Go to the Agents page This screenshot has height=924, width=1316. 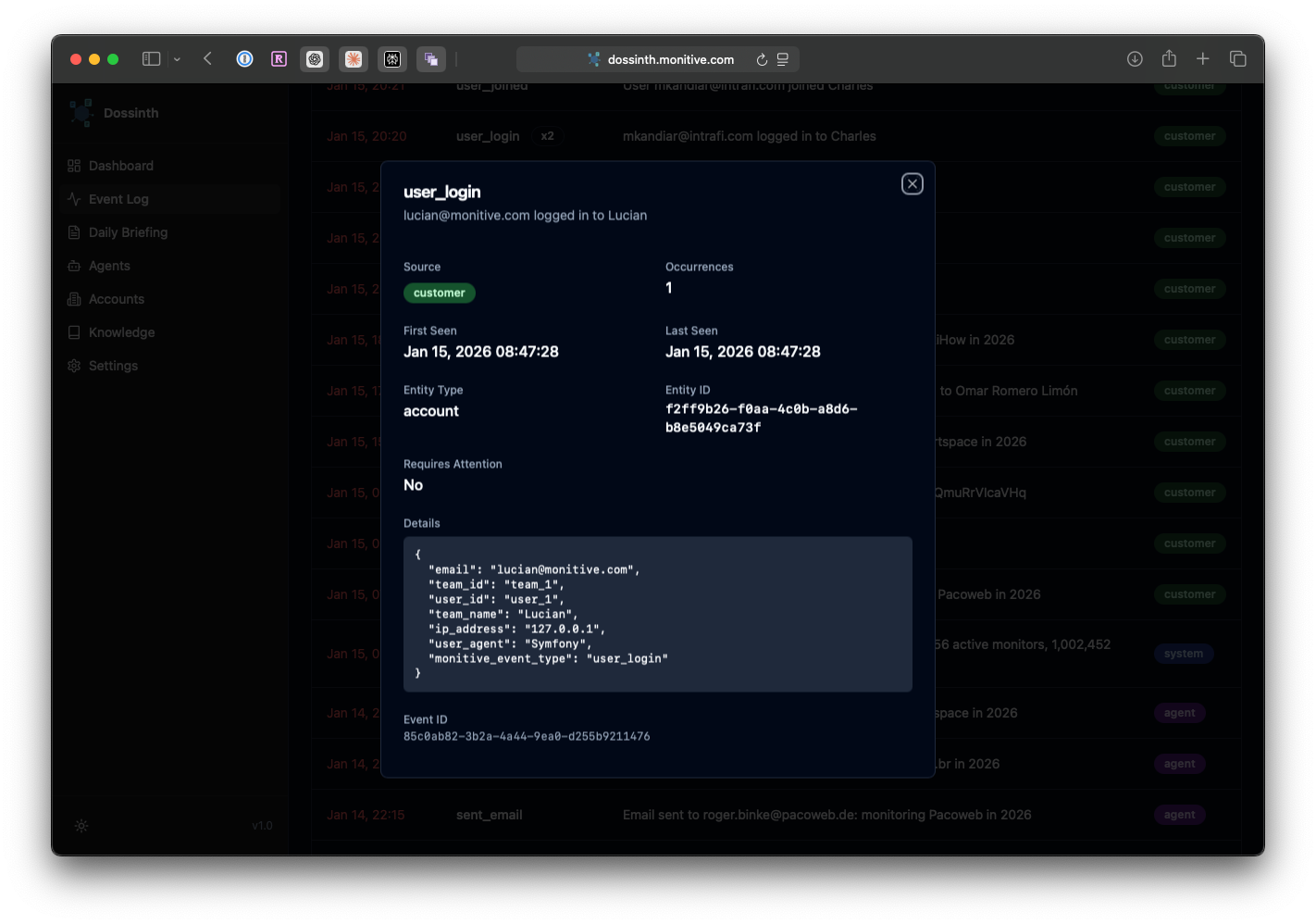(x=109, y=266)
